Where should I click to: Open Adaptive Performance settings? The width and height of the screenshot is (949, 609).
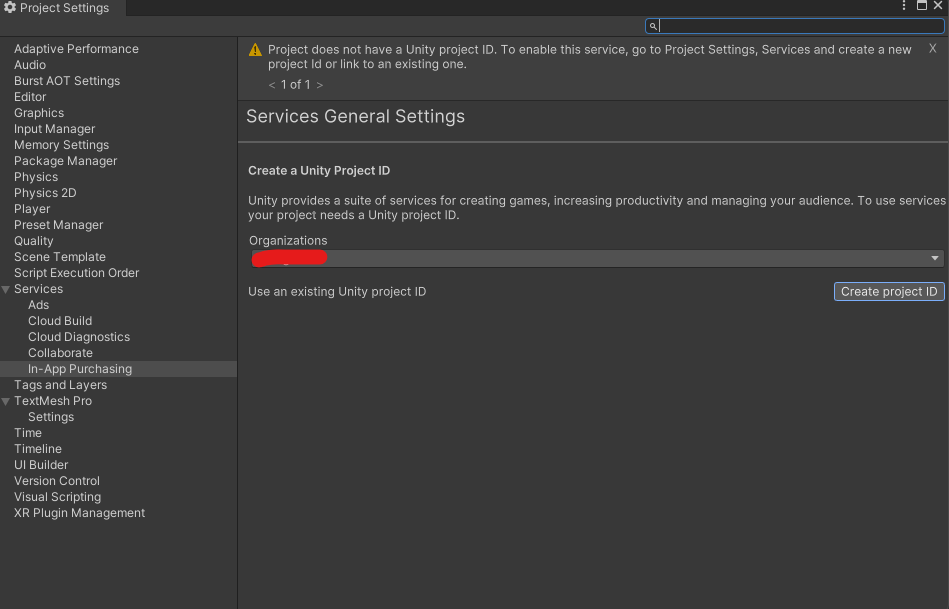coord(76,49)
